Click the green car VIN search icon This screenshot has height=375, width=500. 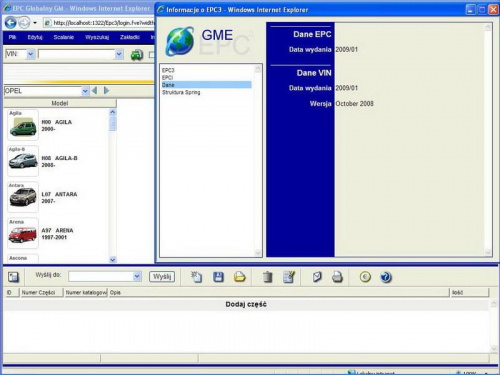tap(137, 55)
